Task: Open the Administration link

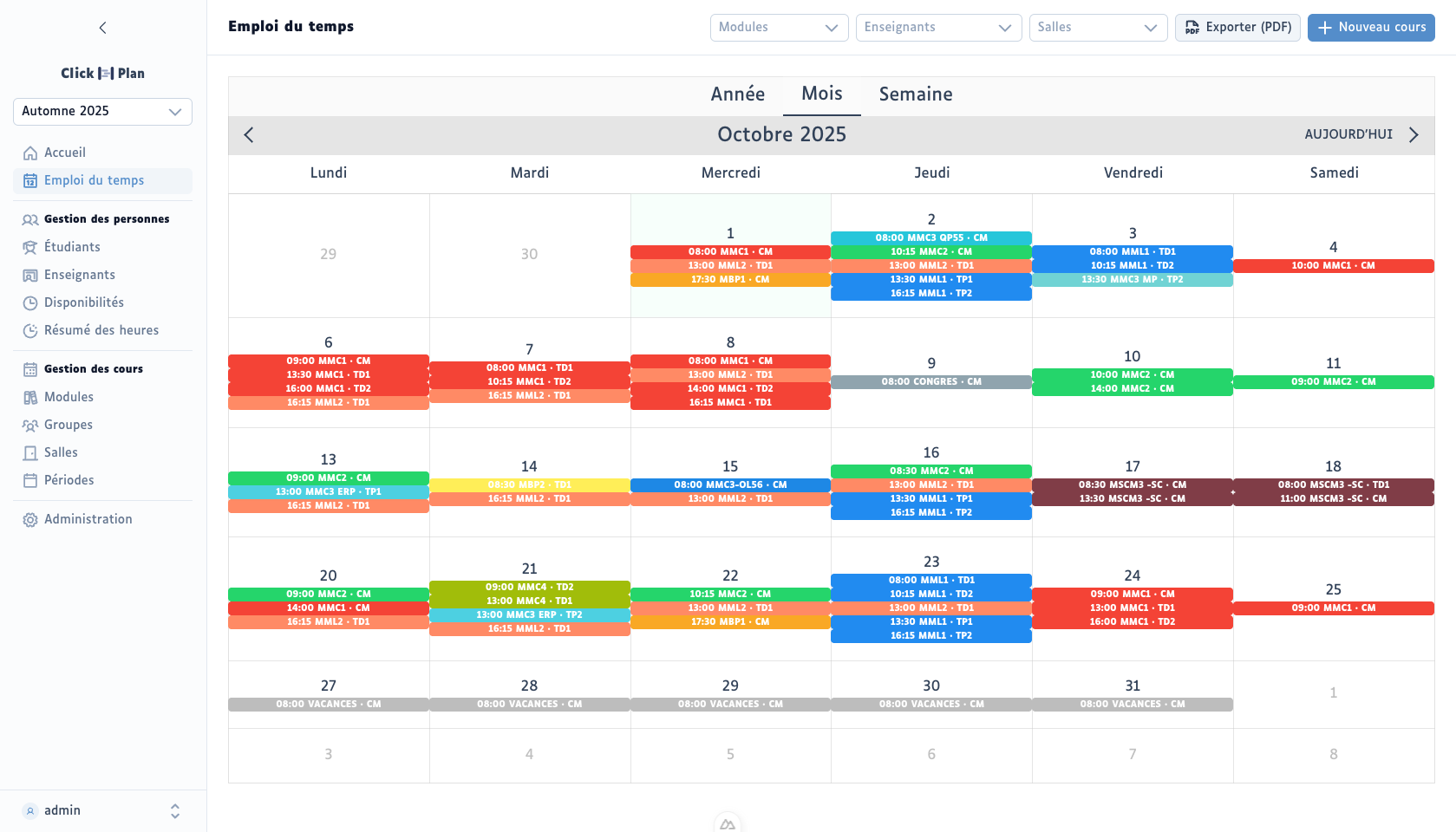Action: pos(102,520)
